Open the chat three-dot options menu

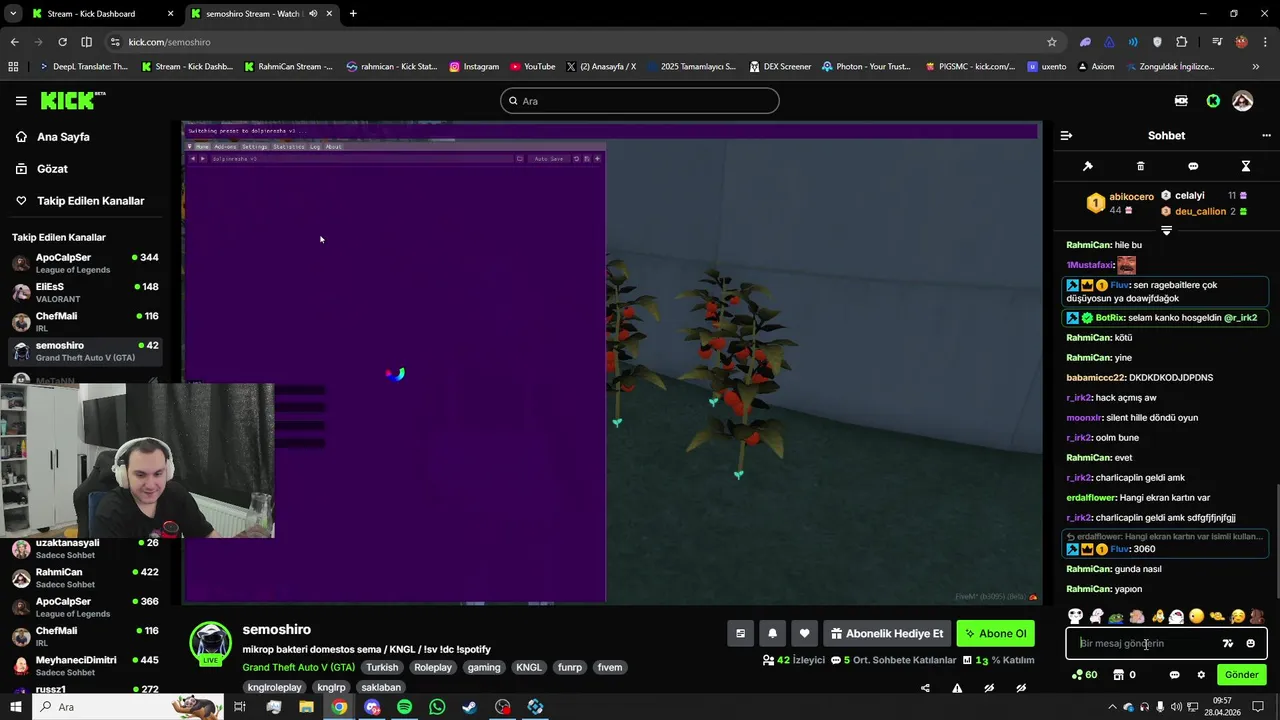point(1266,135)
